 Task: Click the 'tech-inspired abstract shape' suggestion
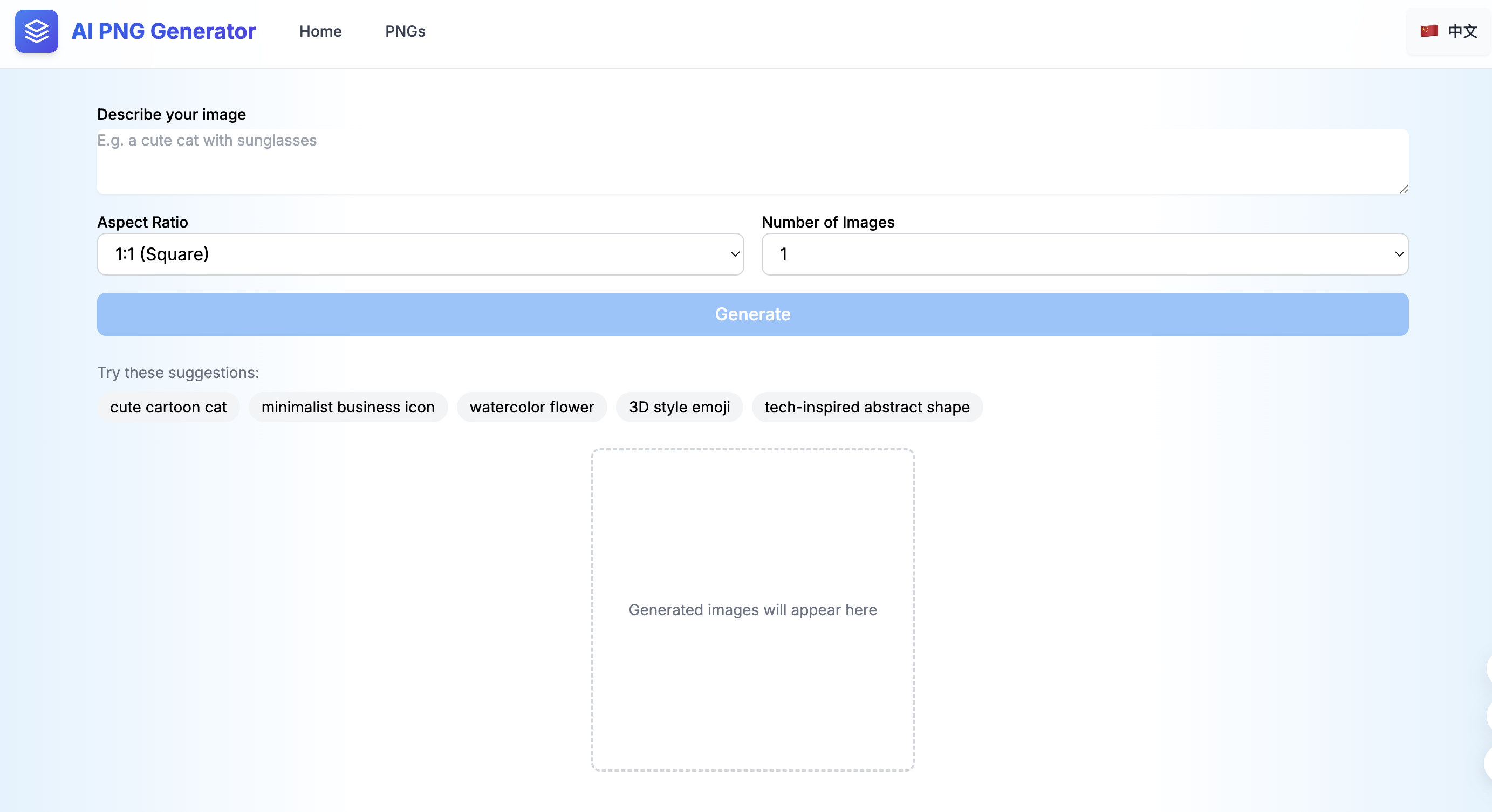click(x=866, y=407)
